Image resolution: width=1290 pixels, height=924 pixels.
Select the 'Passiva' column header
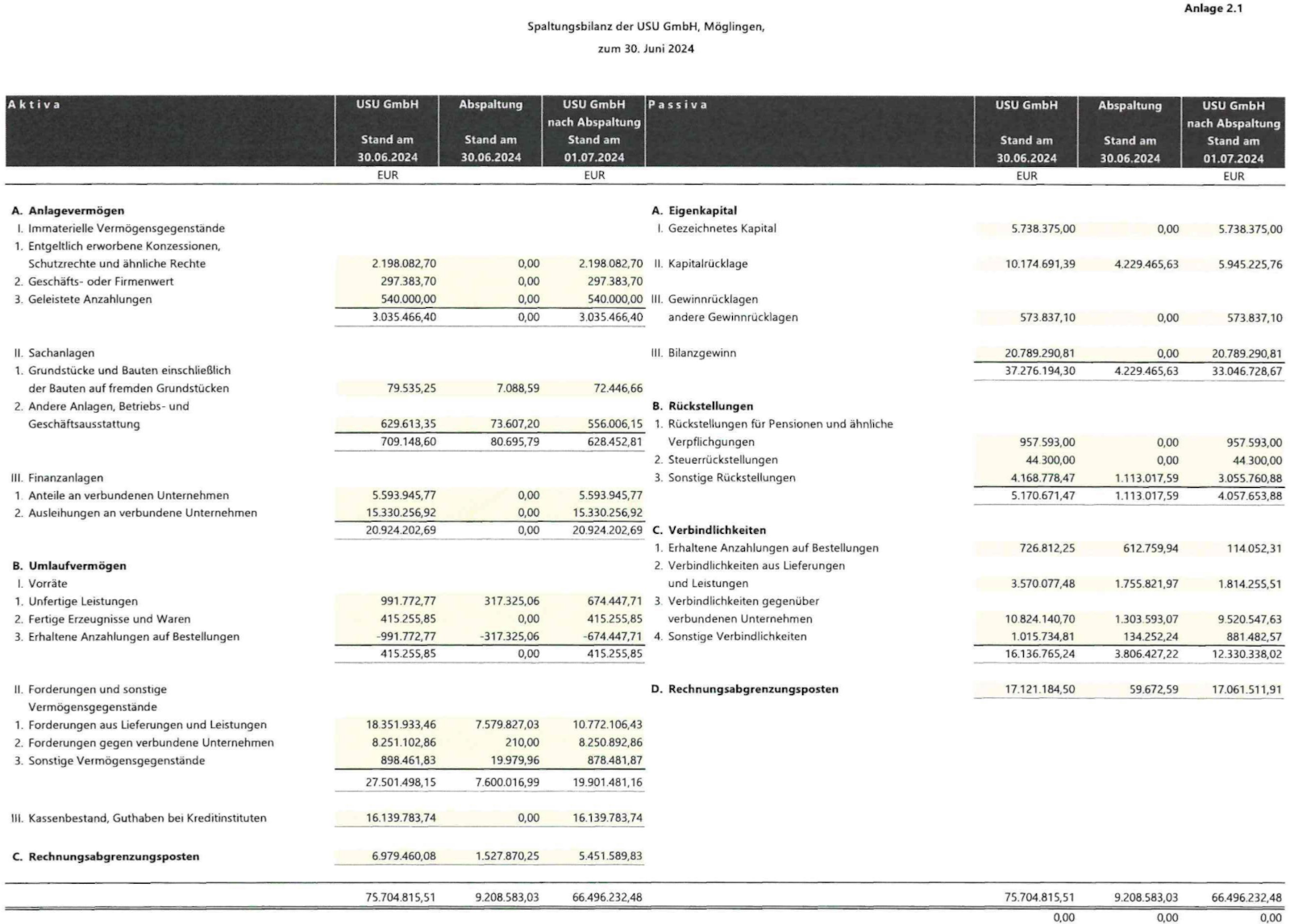coord(677,105)
